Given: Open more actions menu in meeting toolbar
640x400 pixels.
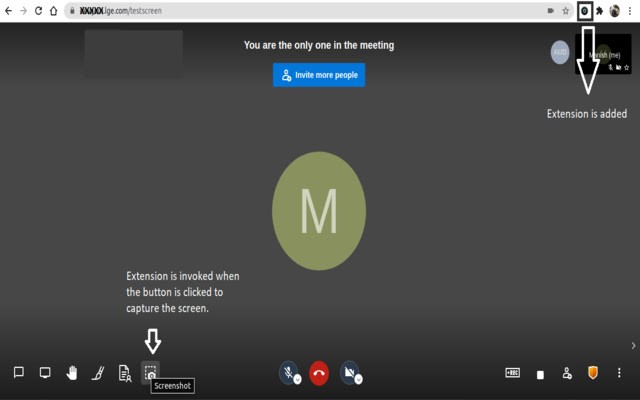Looking at the screenshot, I should click(619, 373).
